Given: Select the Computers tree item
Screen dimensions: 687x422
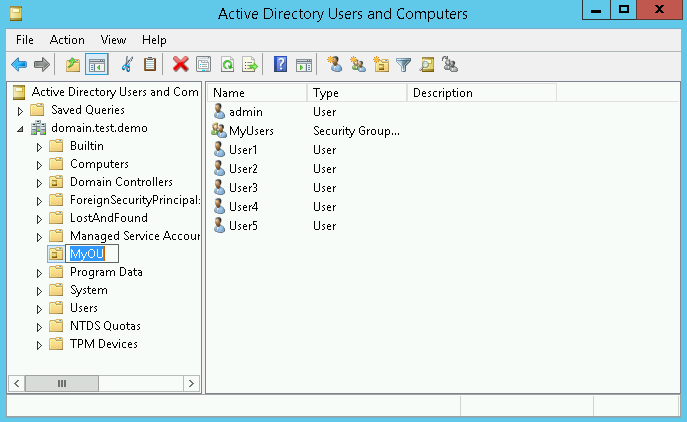Looking at the screenshot, I should (99, 164).
